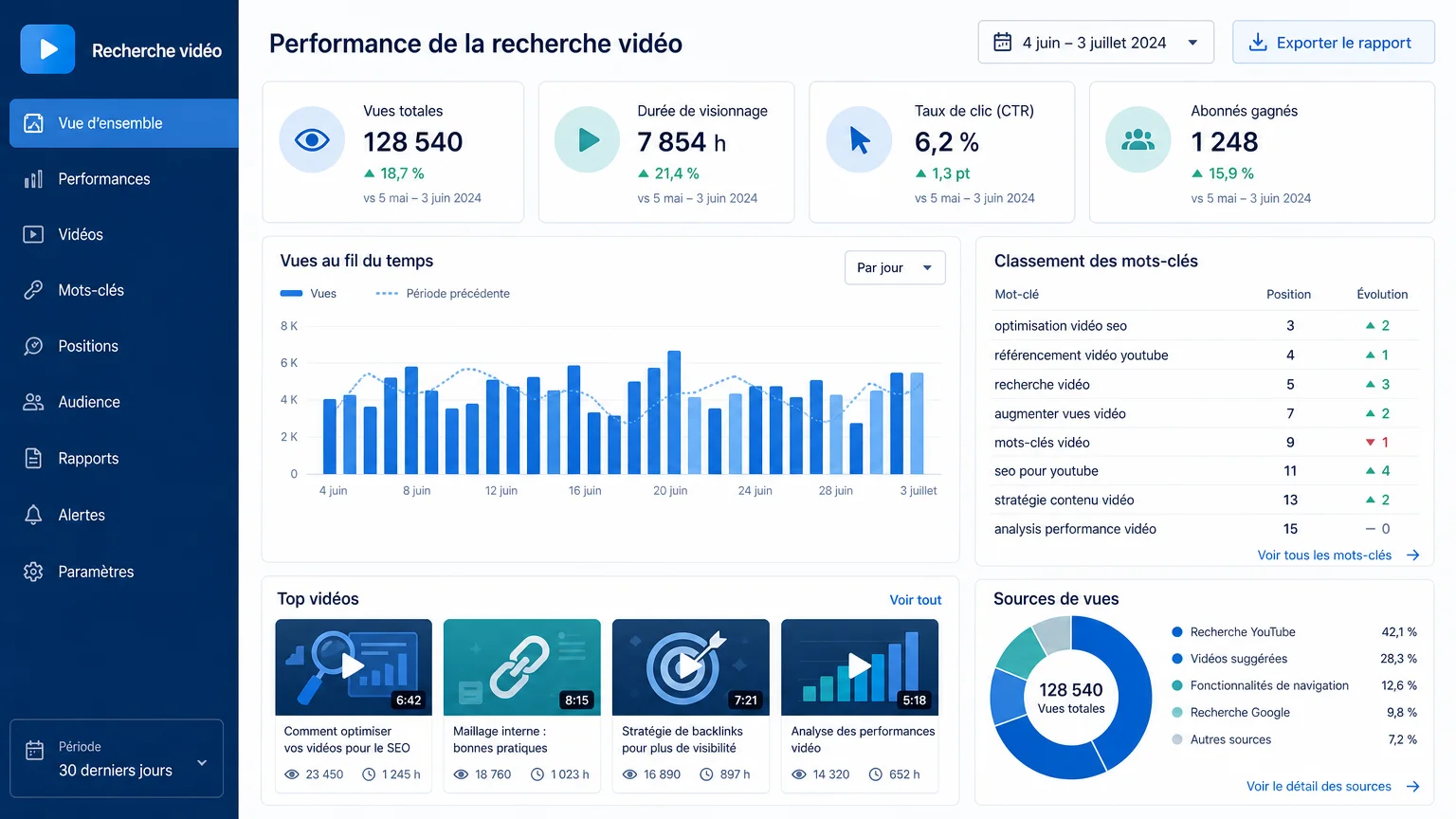Click the 'mots-clés vidéo' keyword
1456x819 pixels.
point(1042,443)
